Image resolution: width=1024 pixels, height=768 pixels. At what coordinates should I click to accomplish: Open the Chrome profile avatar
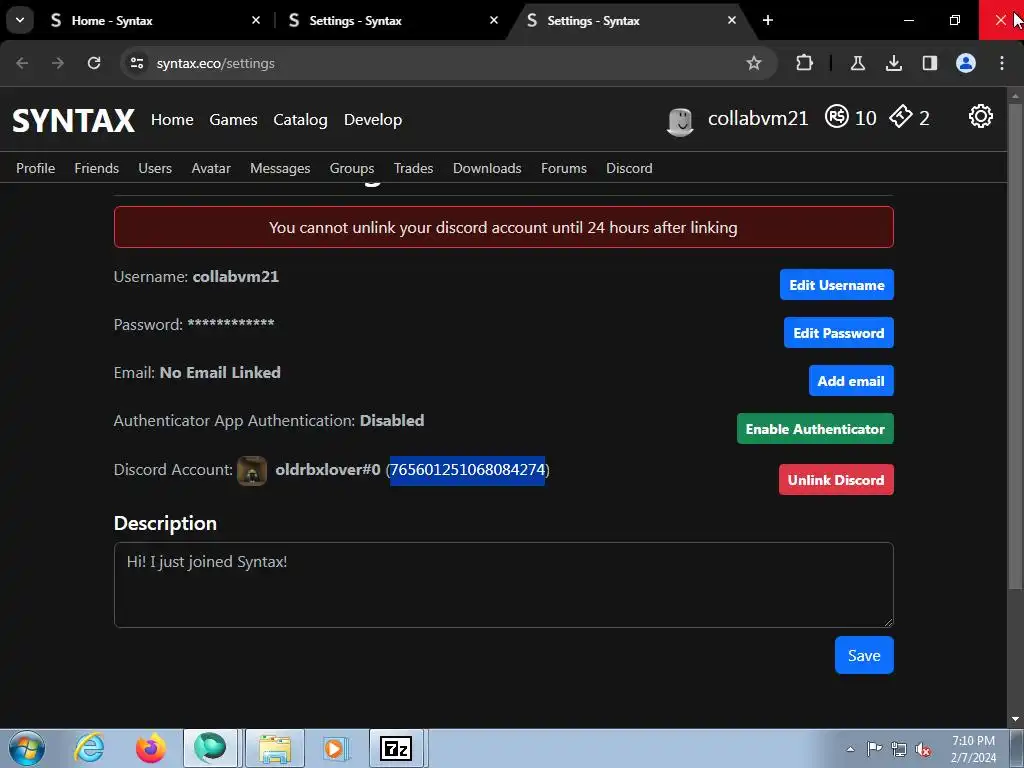(966, 63)
